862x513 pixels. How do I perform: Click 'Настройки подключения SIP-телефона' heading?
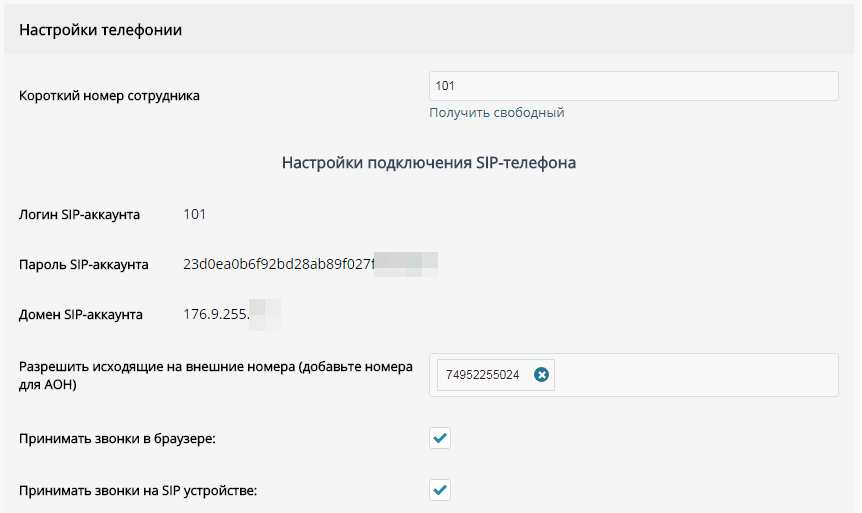[x=429, y=163]
